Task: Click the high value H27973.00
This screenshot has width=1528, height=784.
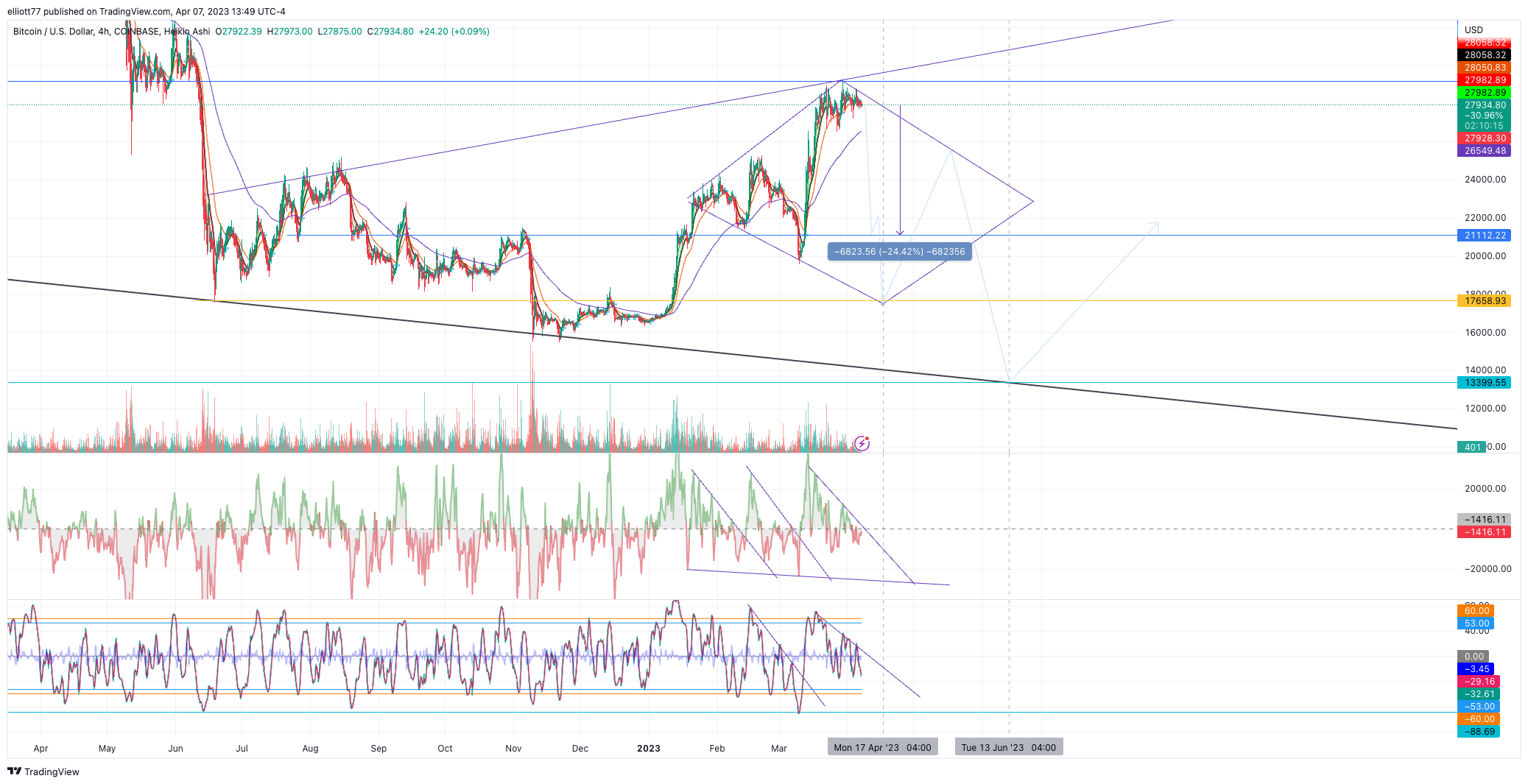Action: click(x=289, y=32)
